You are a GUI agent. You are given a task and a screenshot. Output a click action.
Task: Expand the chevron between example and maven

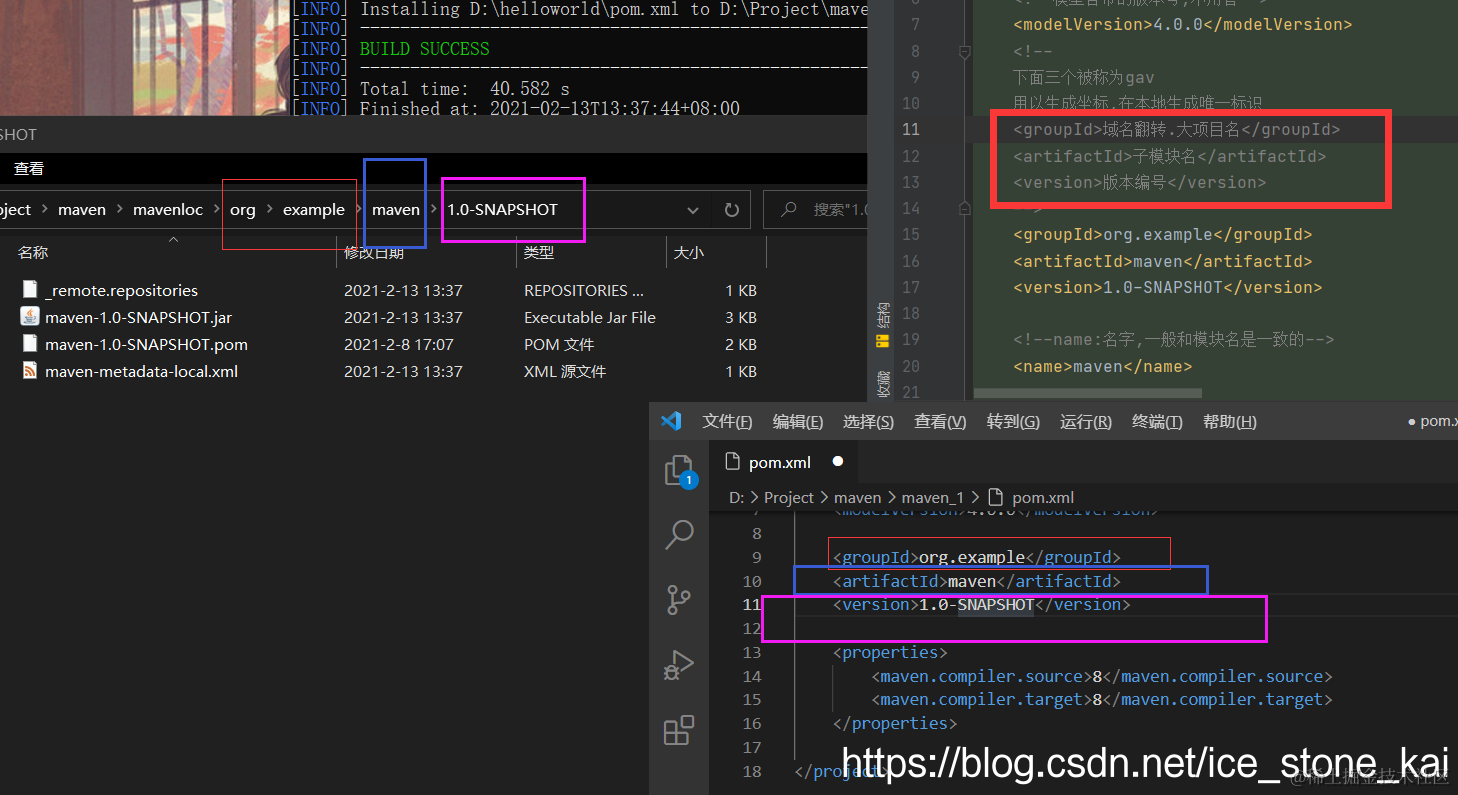(358, 210)
